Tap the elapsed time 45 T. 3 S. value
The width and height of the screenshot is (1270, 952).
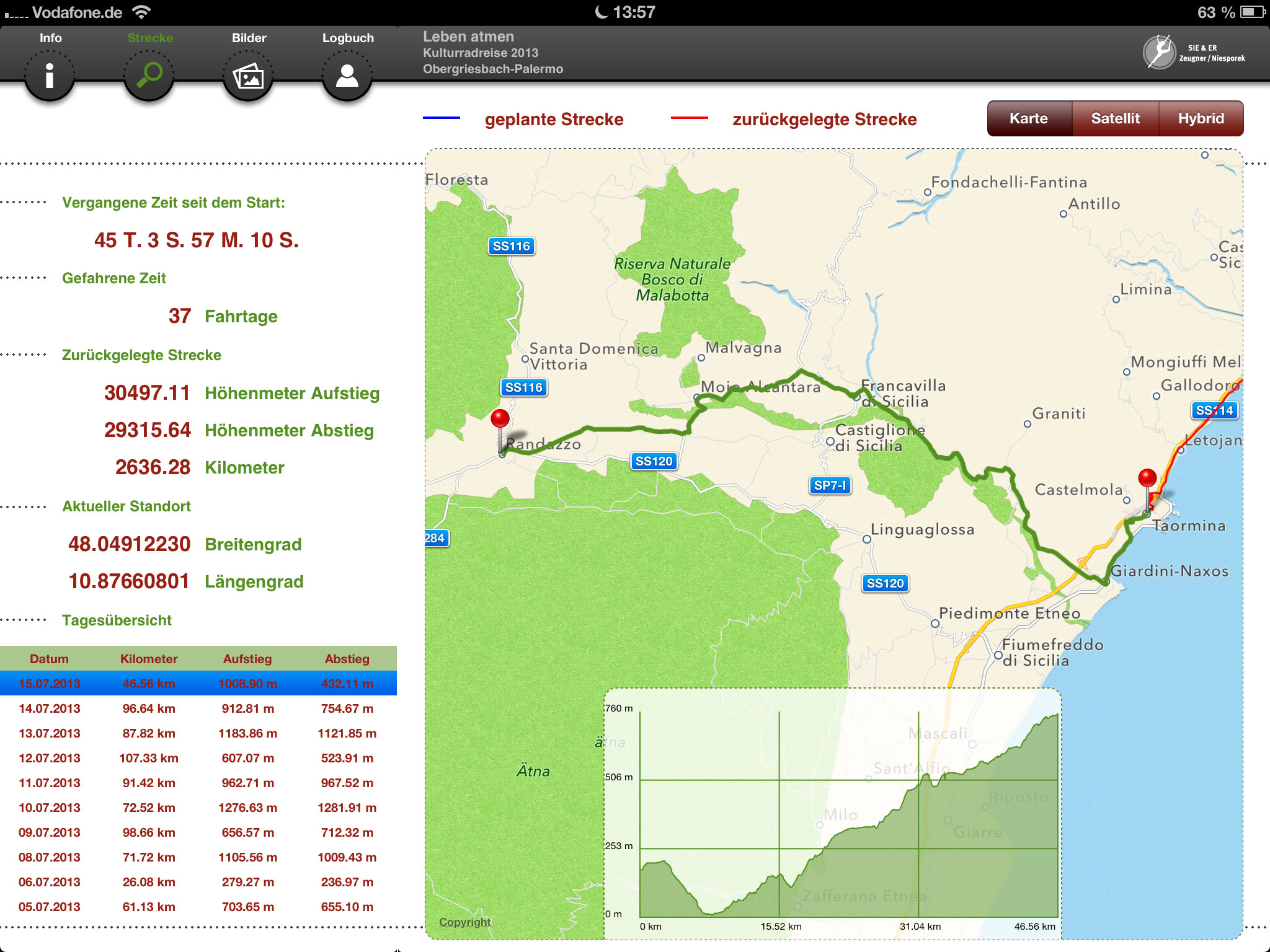tap(197, 240)
